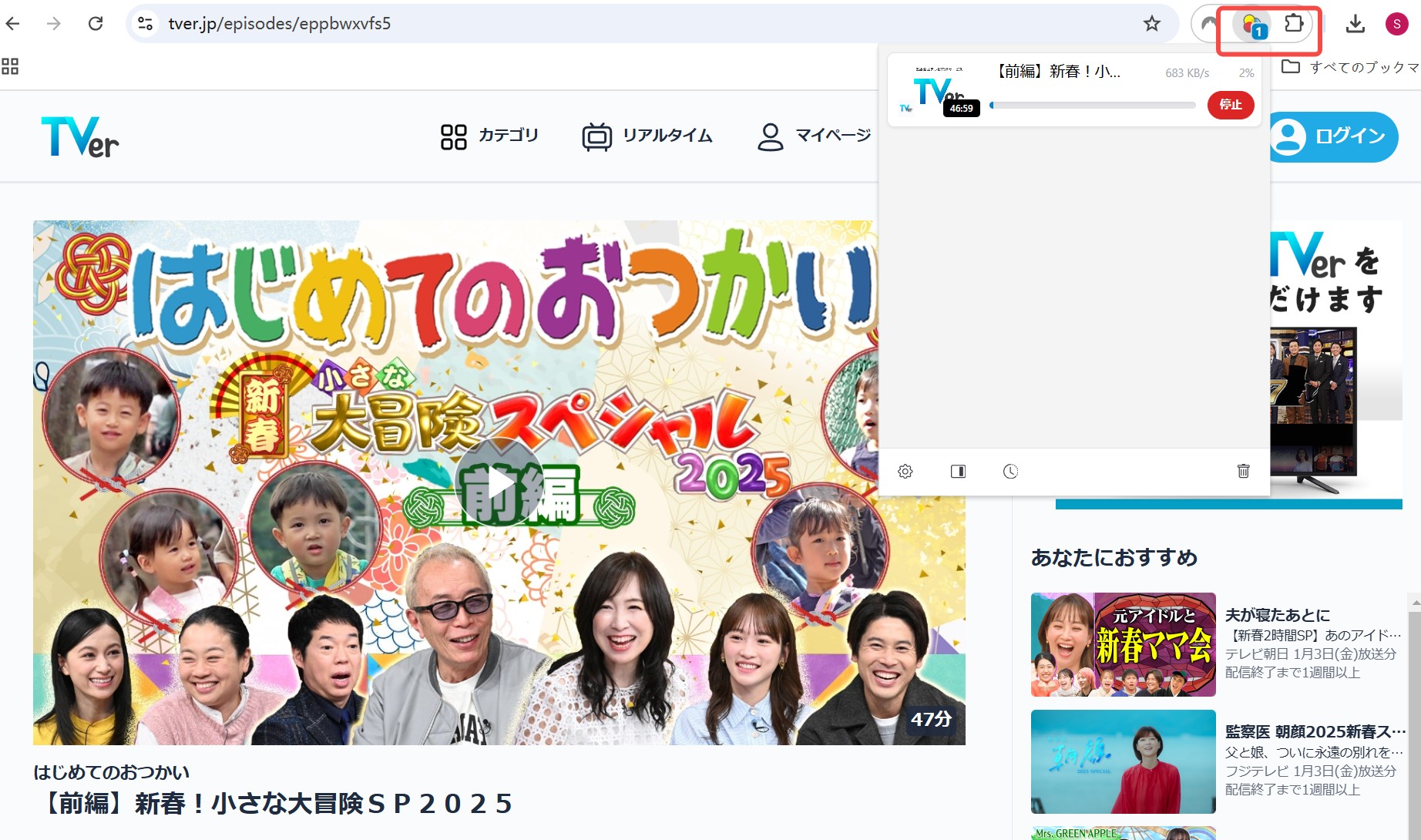The width and height of the screenshot is (1421, 840).
Task: Click the episode title 【前編】新春！小さな大冒険ＳＰ２０２５
Action: pos(274,804)
